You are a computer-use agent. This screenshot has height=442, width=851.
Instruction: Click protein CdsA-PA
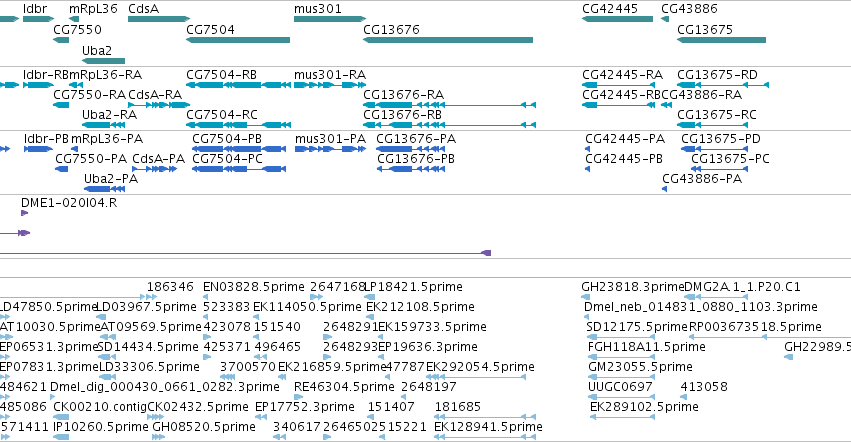pos(154,169)
